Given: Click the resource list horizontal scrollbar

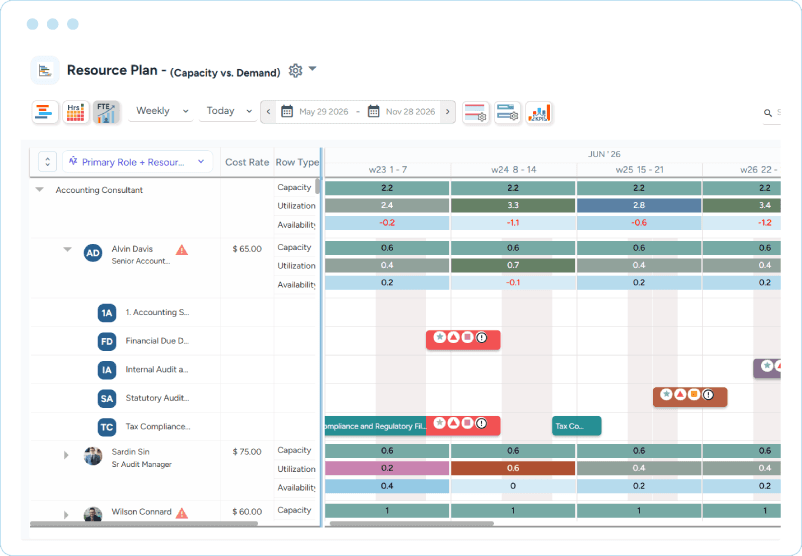Looking at the screenshot, I should tap(144, 523).
